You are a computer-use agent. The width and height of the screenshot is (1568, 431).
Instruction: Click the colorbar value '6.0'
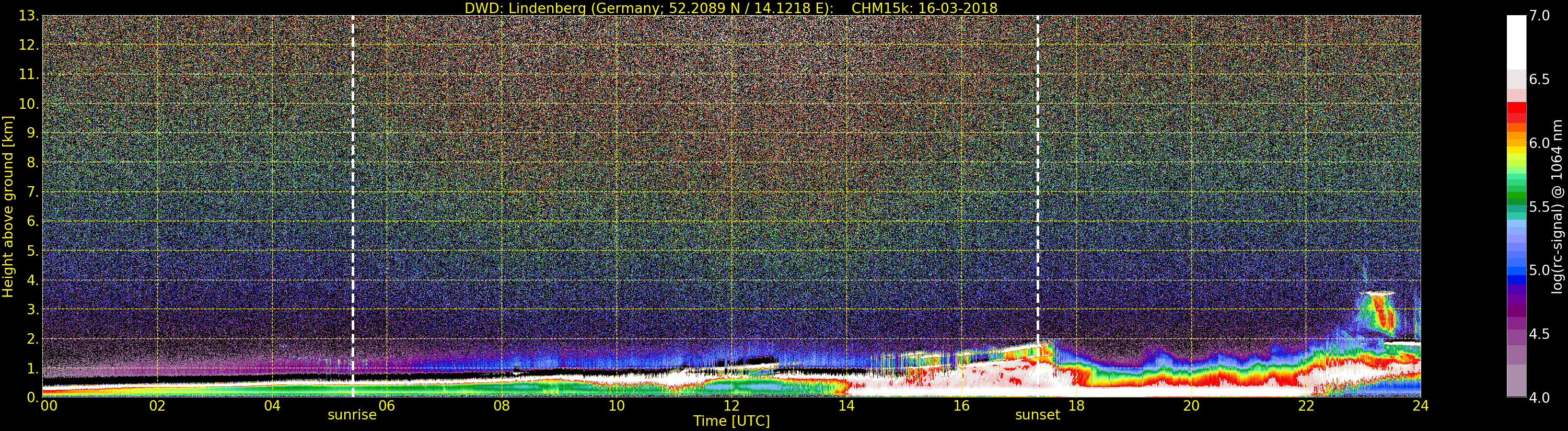click(x=1539, y=143)
